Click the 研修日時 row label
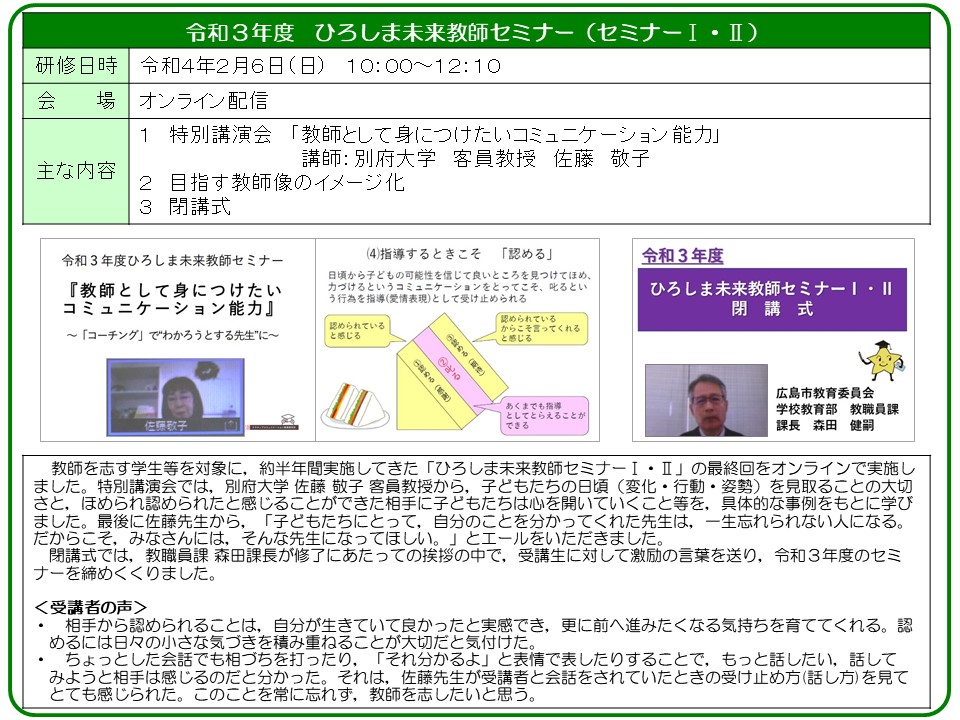Screen dimensions: 960x720 76,66
